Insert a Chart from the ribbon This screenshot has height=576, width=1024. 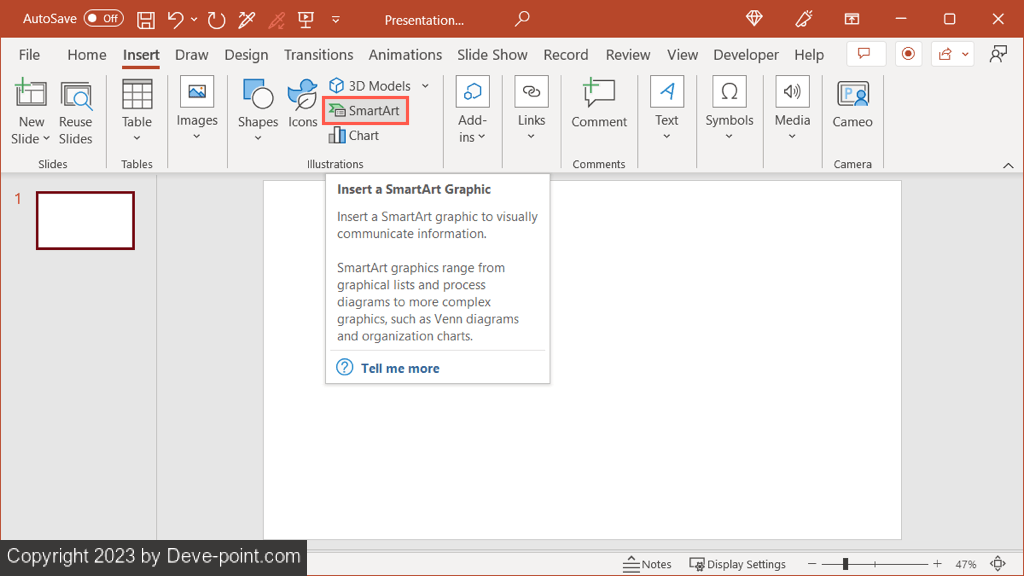[x=354, y=136]
